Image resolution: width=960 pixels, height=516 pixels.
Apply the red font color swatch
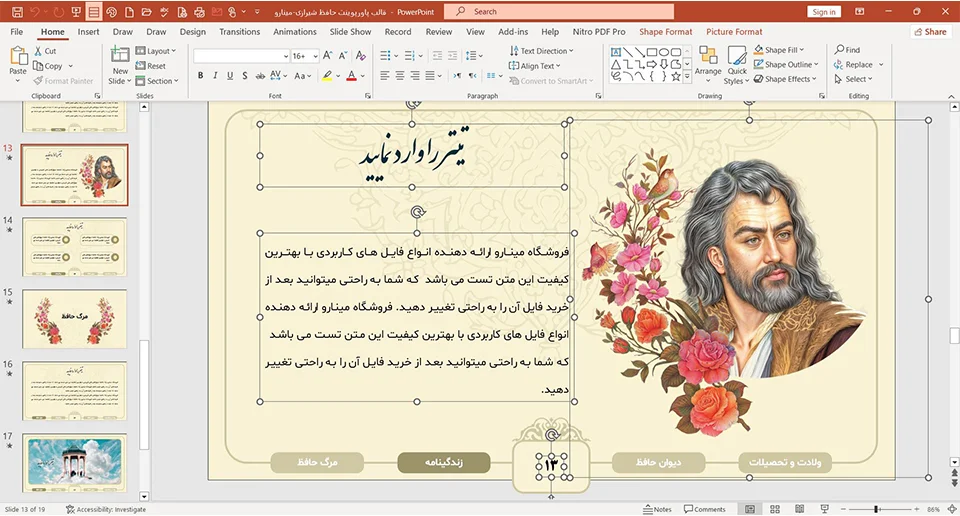point(351,76)
